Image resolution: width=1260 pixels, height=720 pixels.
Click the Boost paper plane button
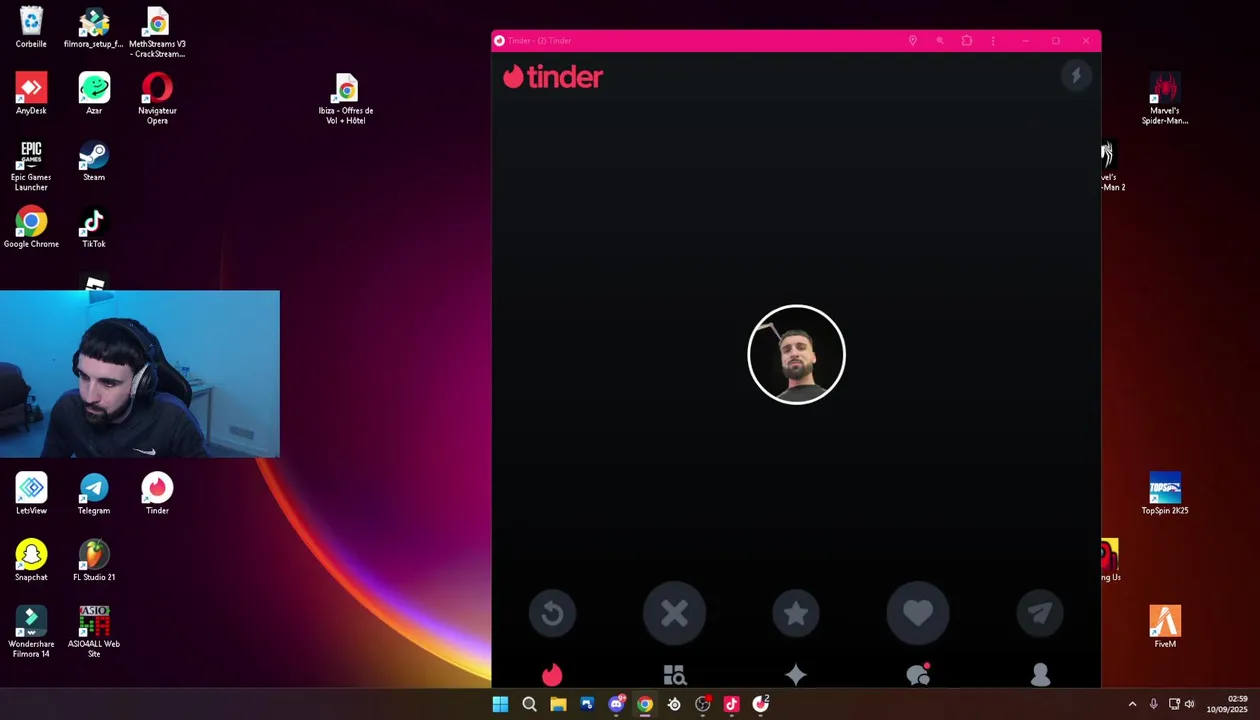(x=1040, y=614)
